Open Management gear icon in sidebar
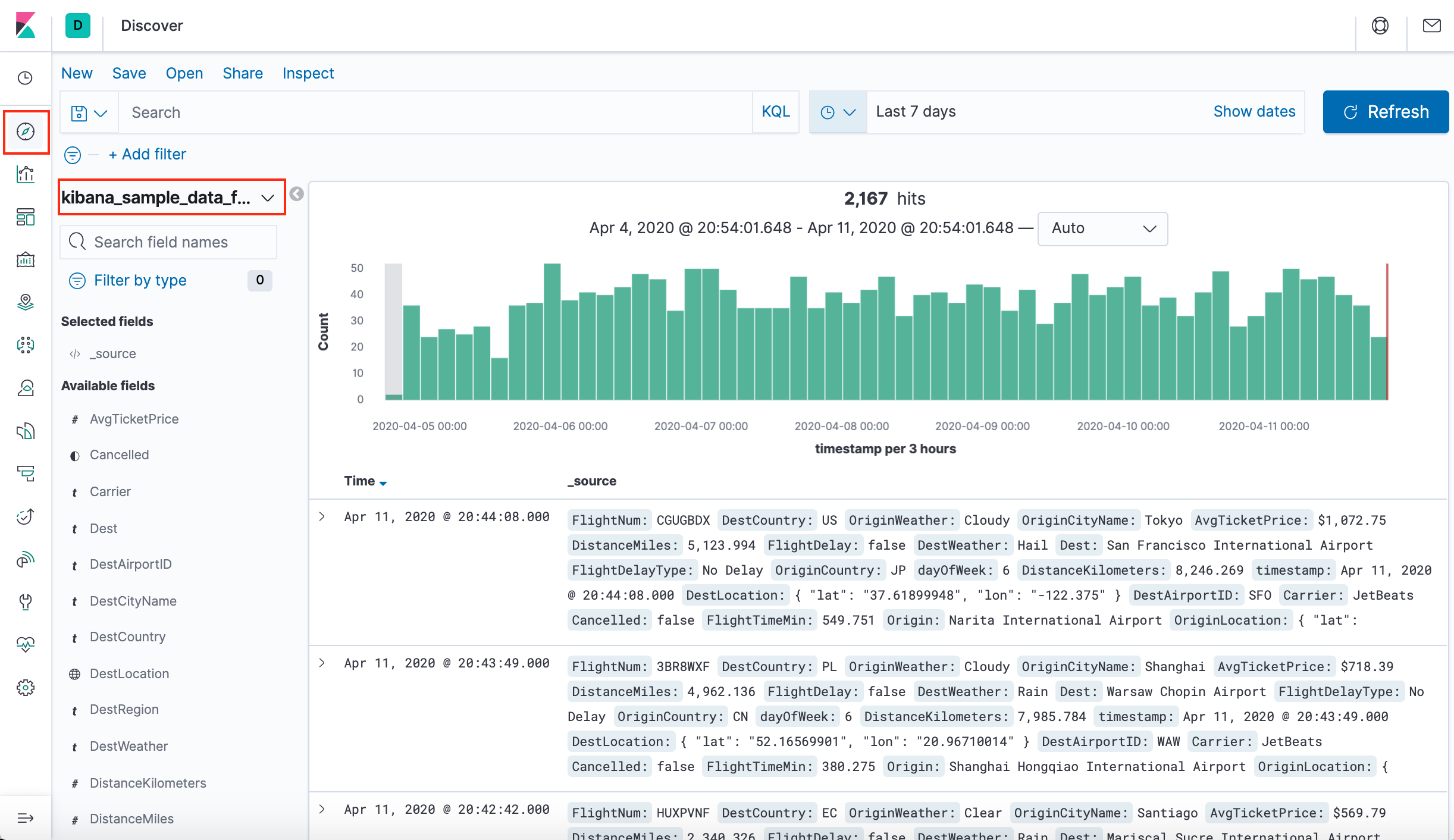Image resolution: width=1454 pixels, height=840 pixels. pos(26,687)
